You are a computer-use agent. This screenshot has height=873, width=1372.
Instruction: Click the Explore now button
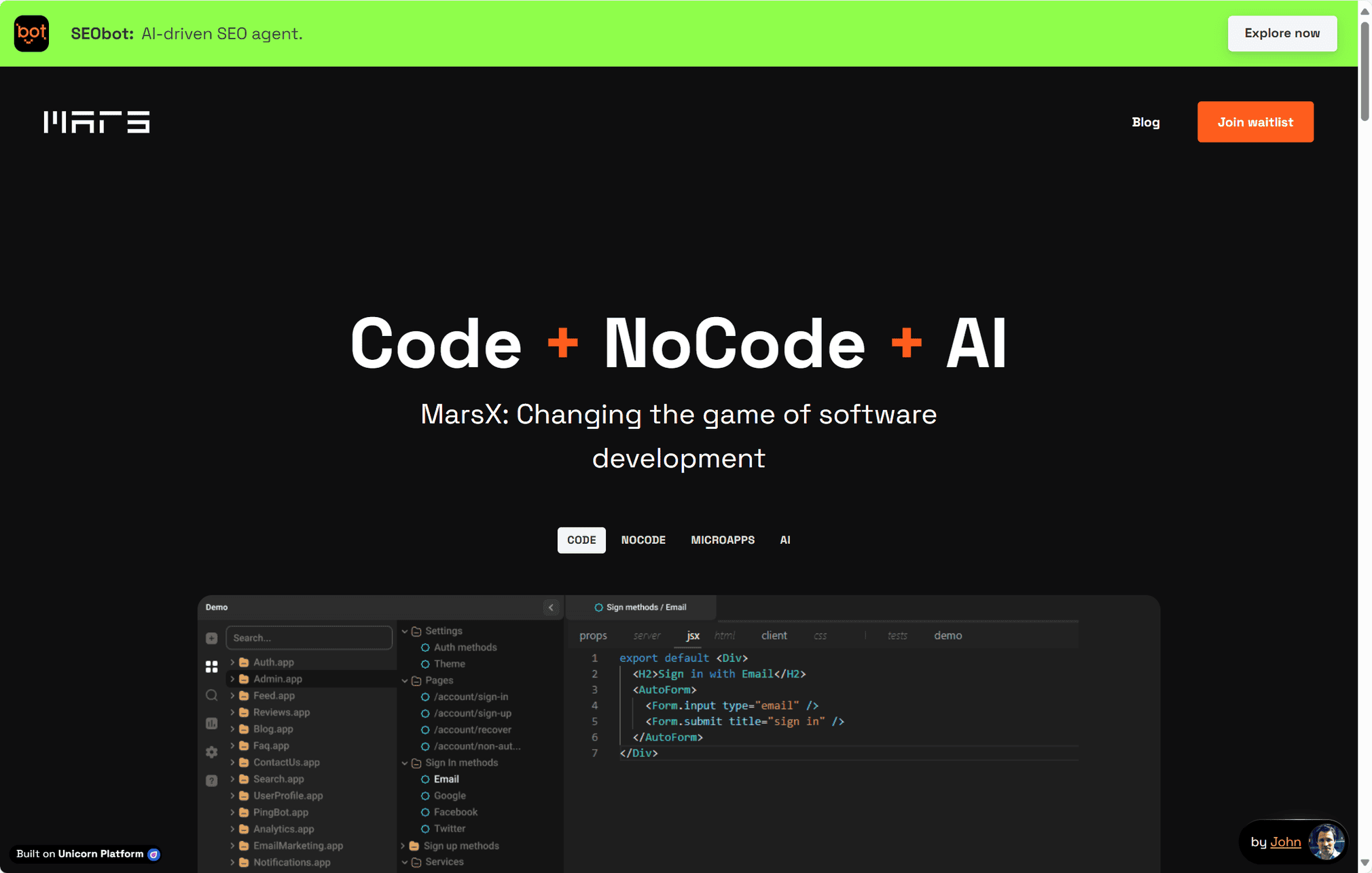coord(1282,33)
